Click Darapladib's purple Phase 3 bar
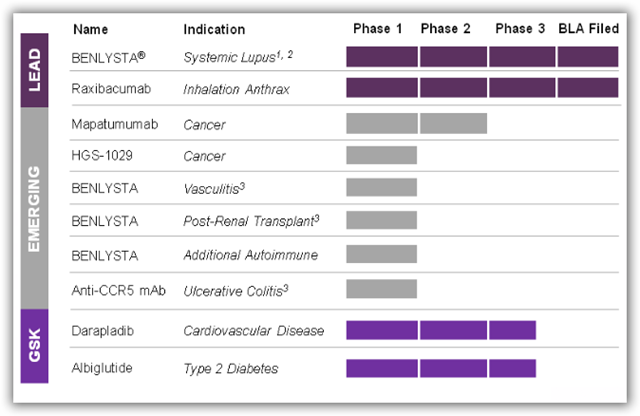This screenshot has width=640, height=416. (512, 329)
